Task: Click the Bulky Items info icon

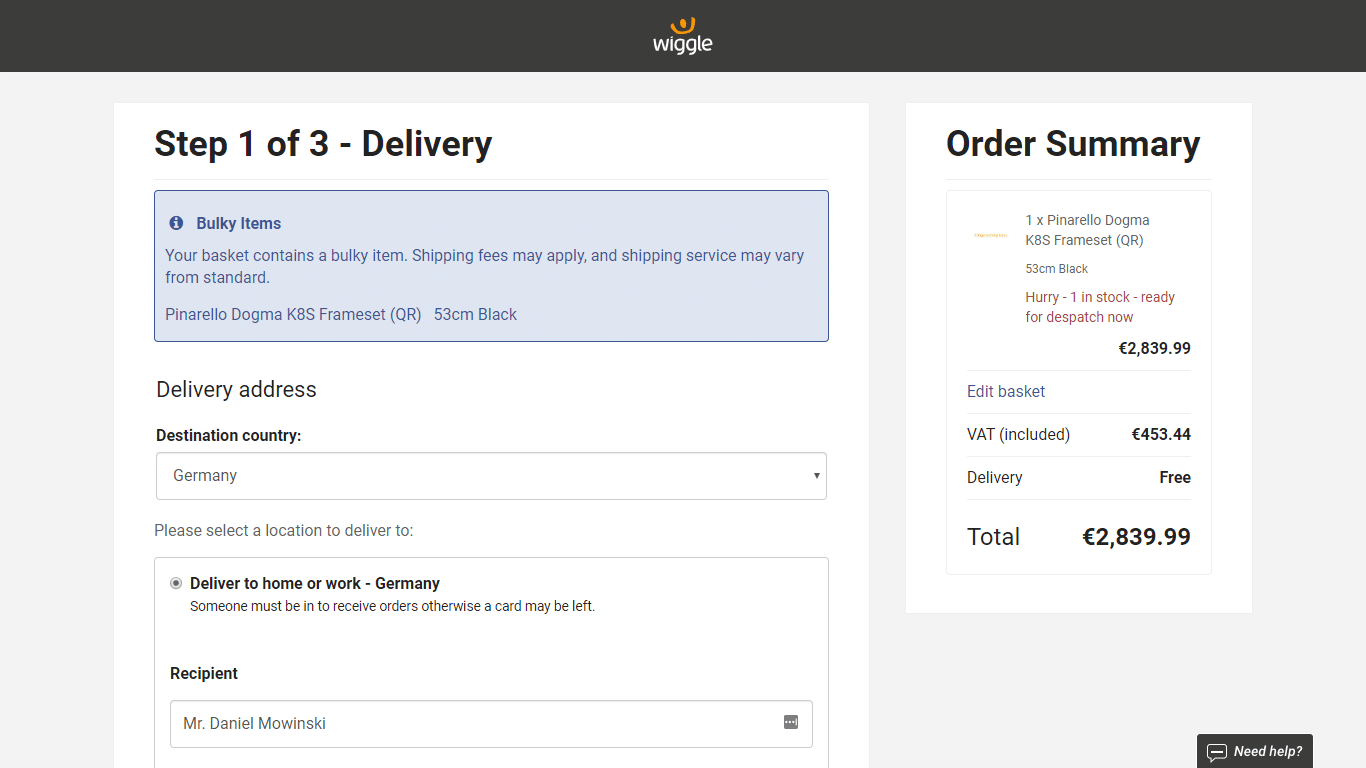Action: click(176, 223)
